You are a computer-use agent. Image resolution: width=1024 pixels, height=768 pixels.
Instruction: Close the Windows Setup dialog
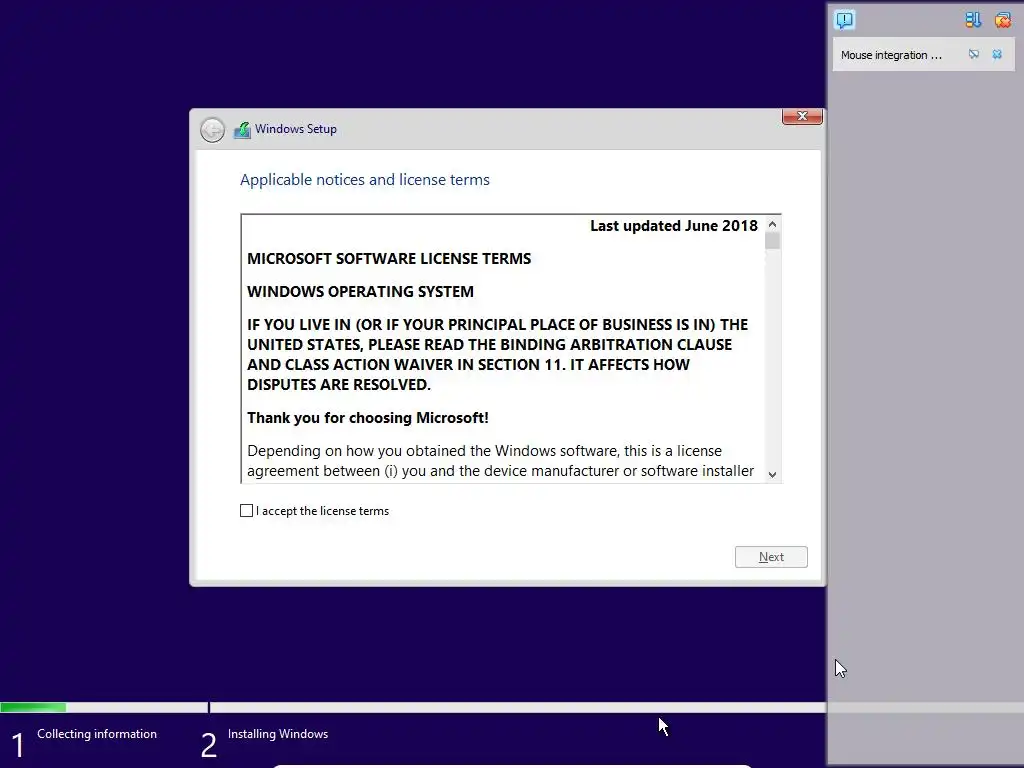802,116
